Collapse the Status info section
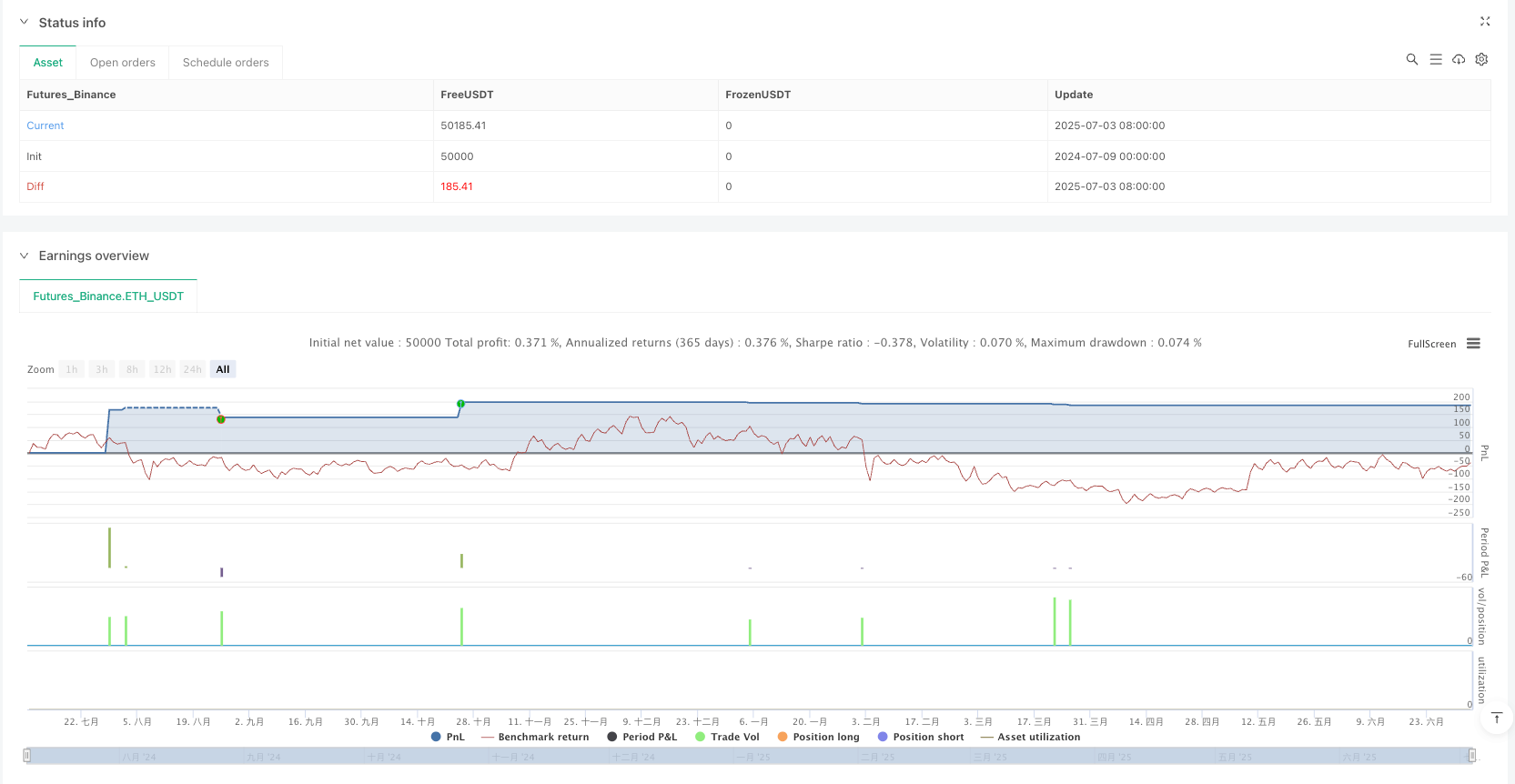 pyautogui.click(x=25, y=23)
